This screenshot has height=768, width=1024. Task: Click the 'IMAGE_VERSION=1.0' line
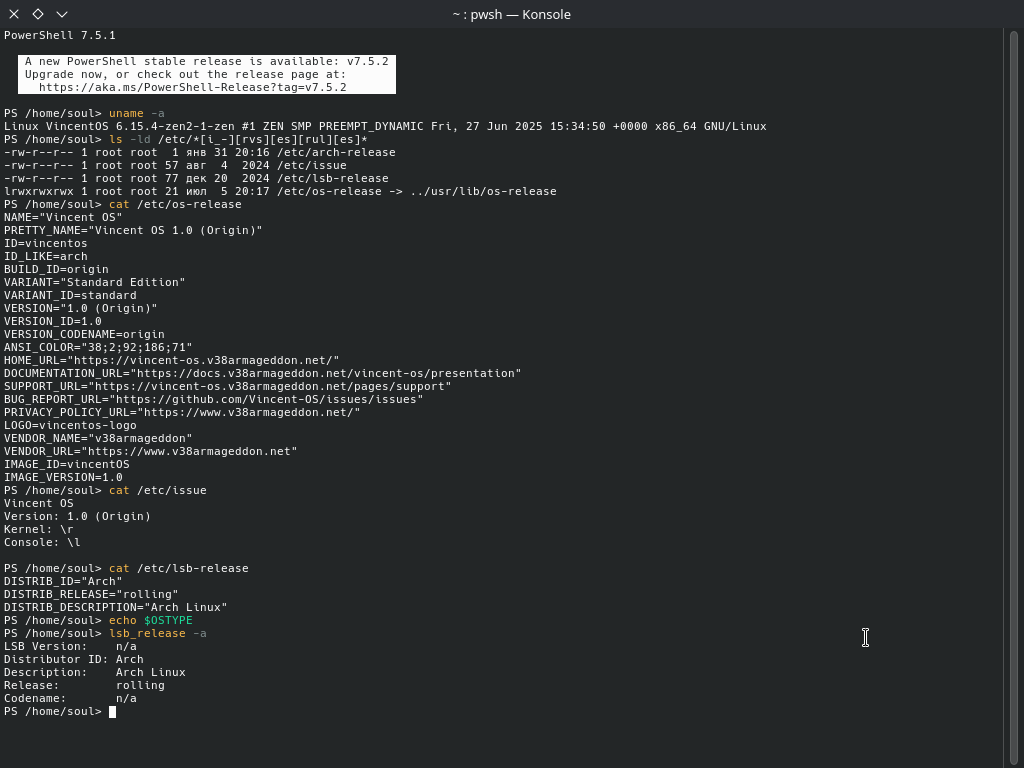coord(63,479)
